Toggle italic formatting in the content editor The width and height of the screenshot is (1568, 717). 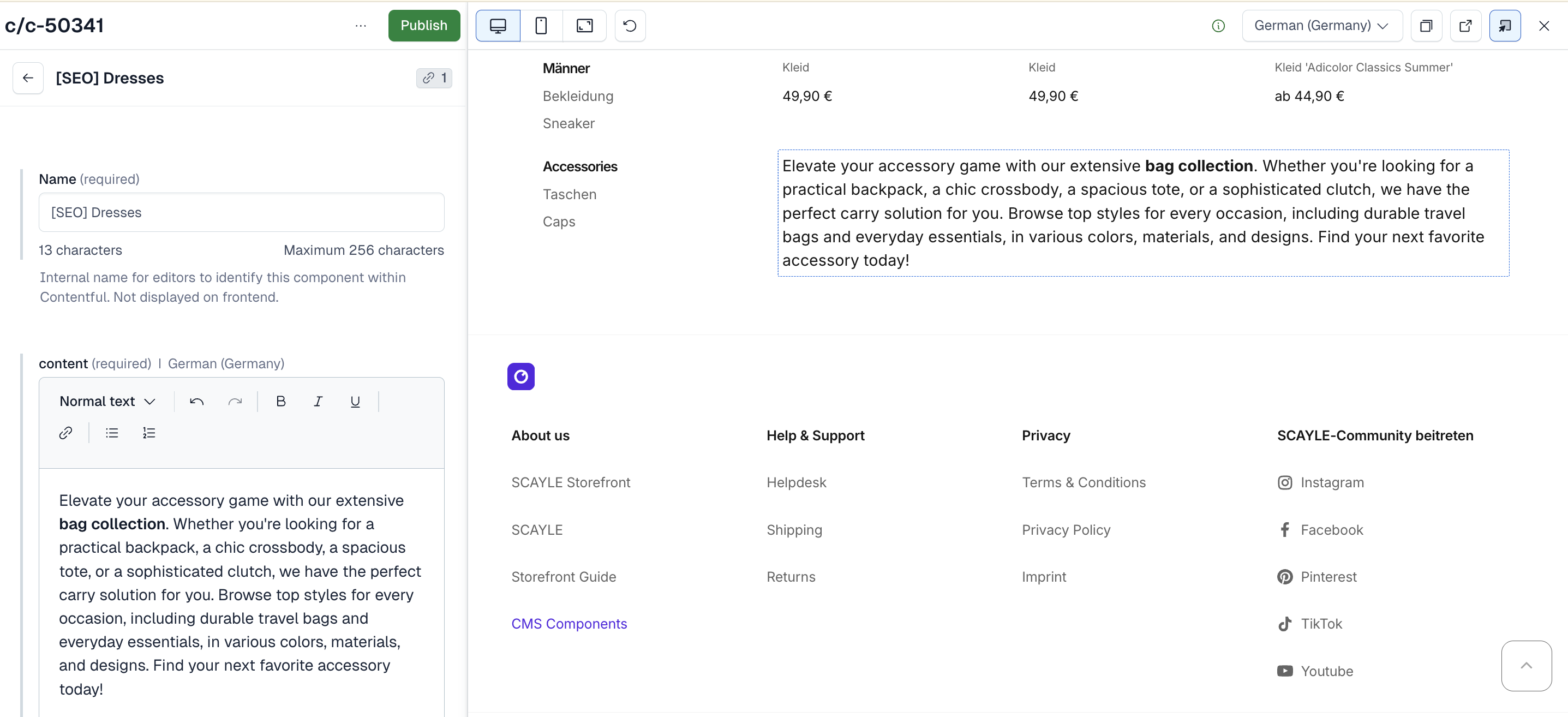tap(318, 401)
